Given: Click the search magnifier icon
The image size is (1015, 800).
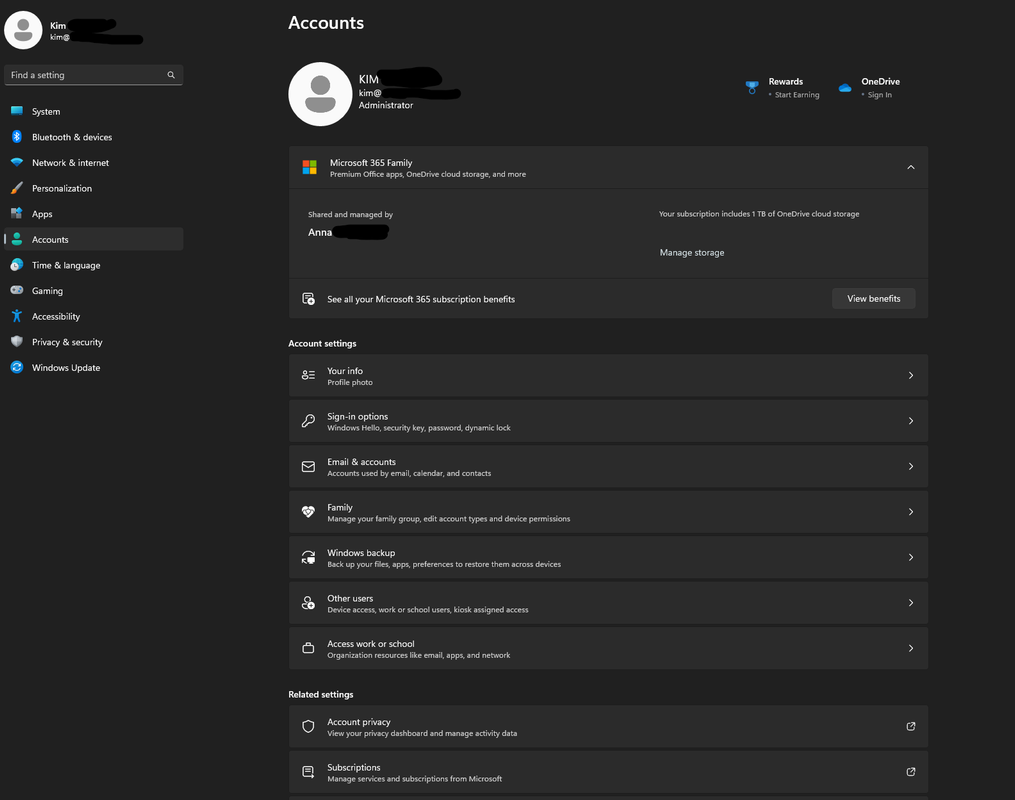Looking at the screenshot, I should [171, 75].
